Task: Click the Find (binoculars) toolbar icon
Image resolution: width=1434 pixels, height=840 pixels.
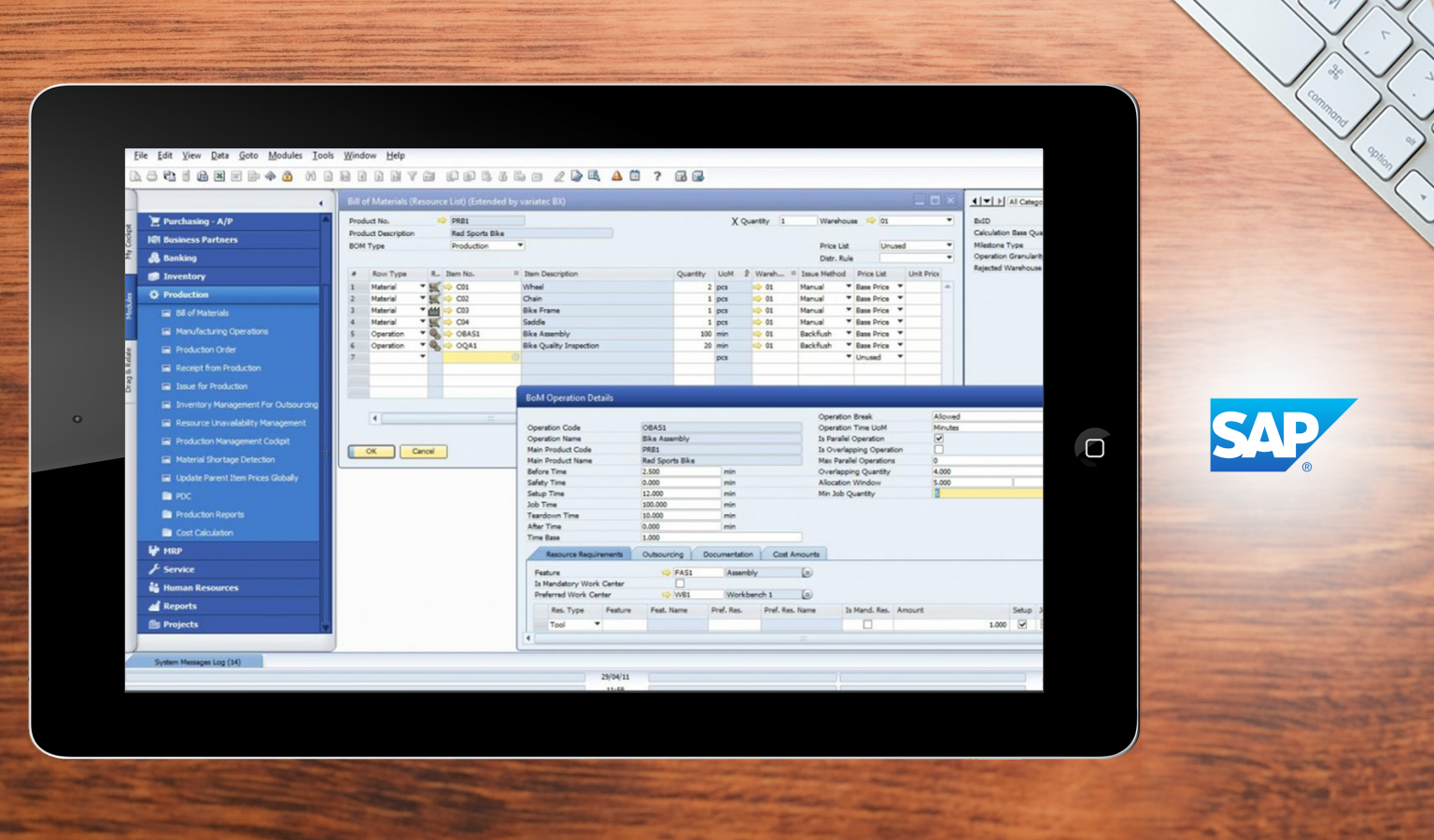Action: (309, 175)
